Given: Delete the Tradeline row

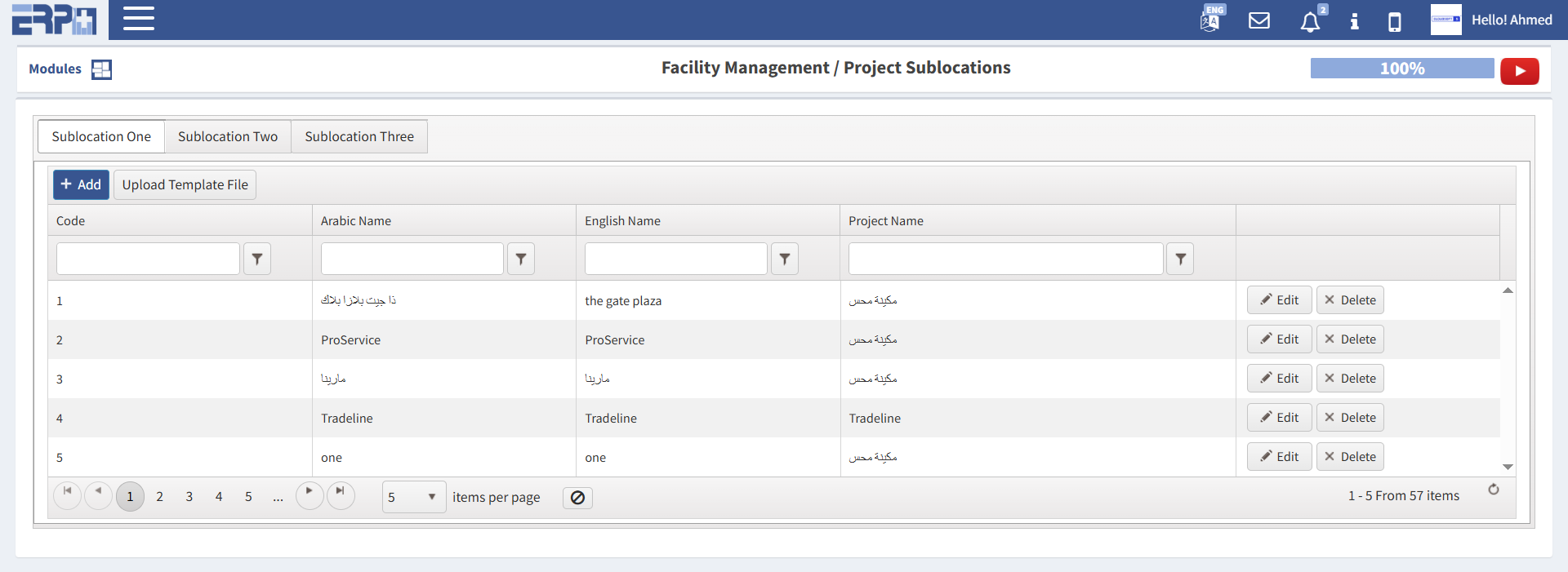Looking at the screenshot, I should point(1350,418).
